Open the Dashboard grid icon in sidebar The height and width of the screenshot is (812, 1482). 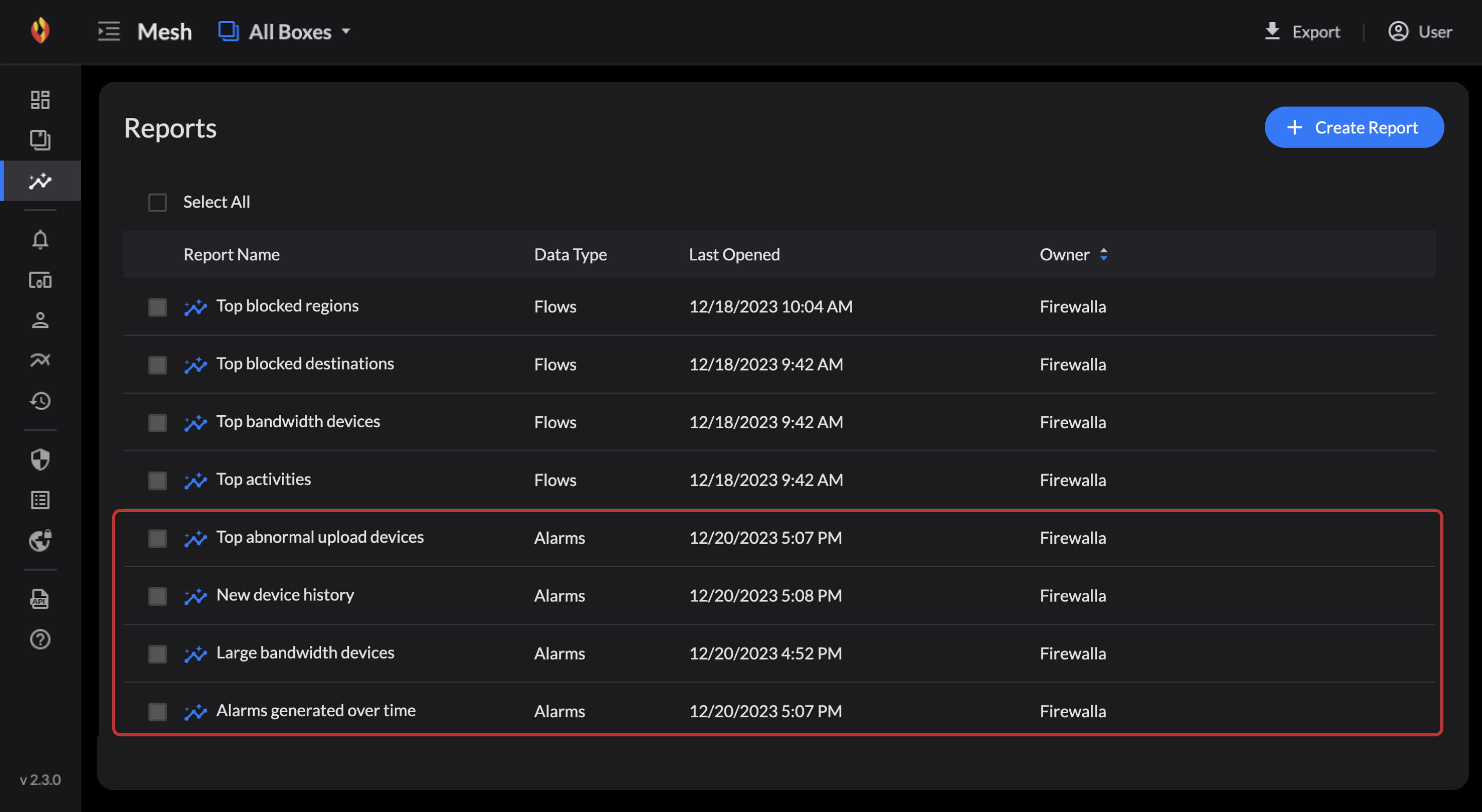tap(40, 99)
